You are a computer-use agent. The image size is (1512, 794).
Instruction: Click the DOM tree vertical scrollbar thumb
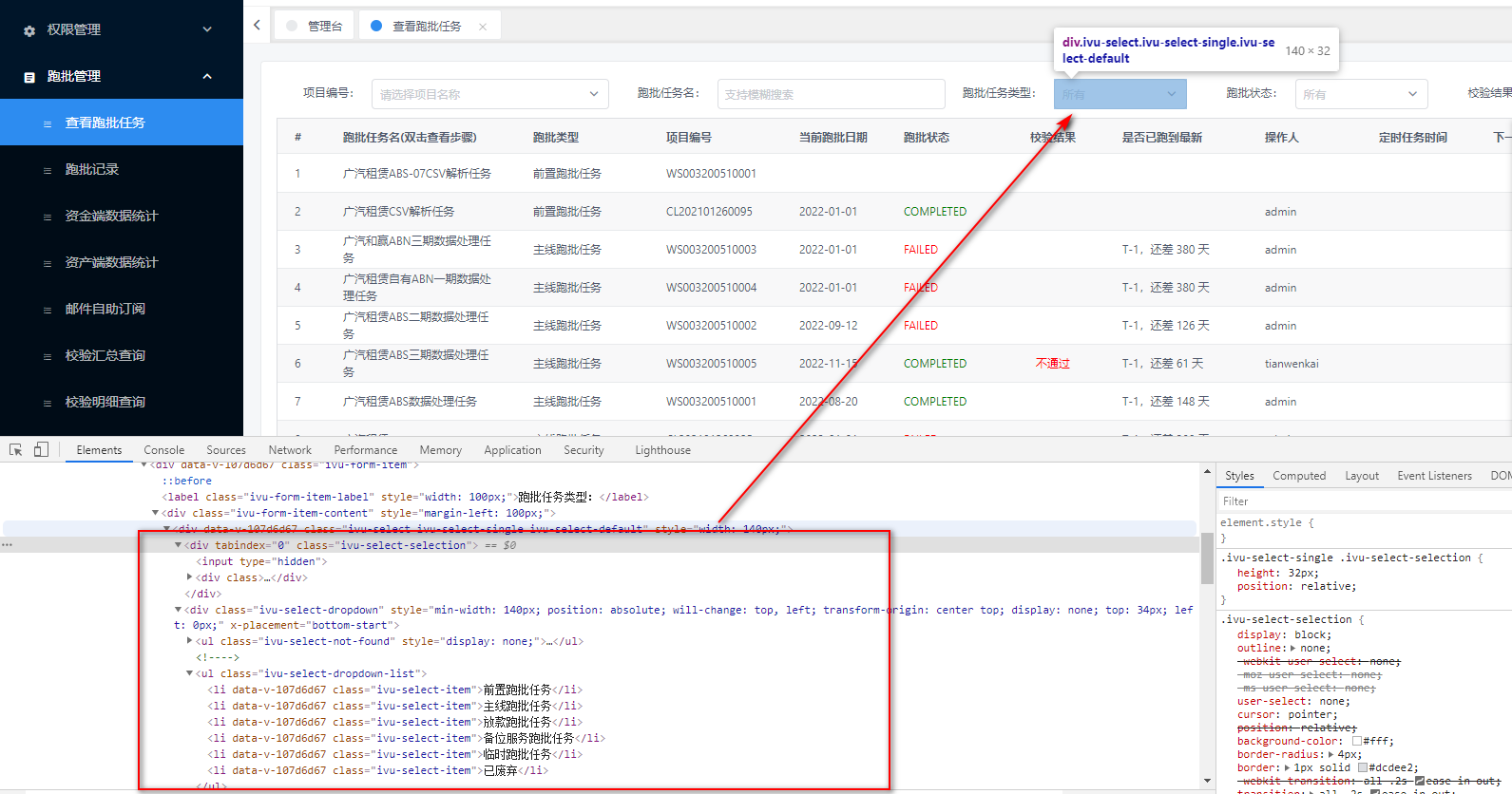(1207, 558)
